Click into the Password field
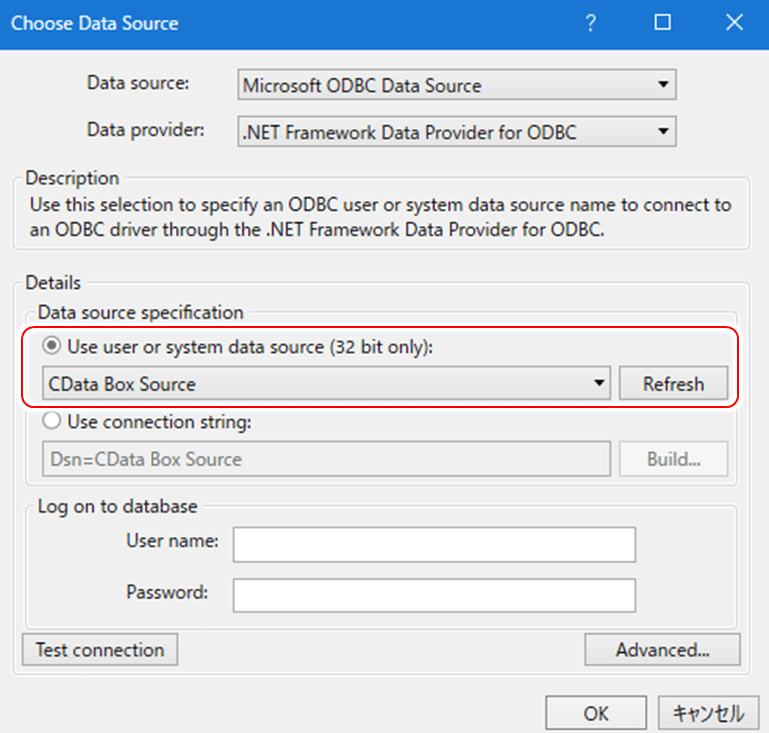Image resolution: width=769 pixels, height=733 pixels. pyautogui.click(x=434, y=594)
